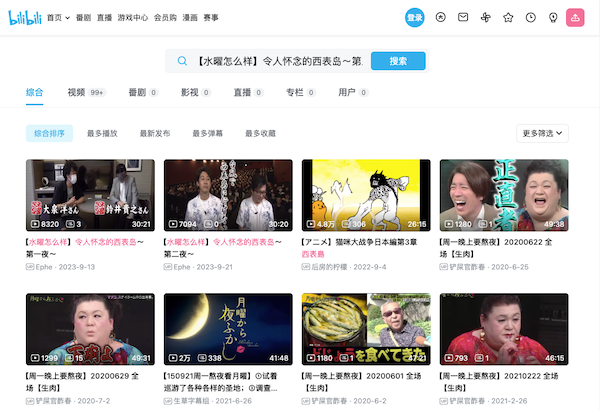Click the bilibili logo
The width and height of the screenshot is (600, 410).
[x=24, y=17]
